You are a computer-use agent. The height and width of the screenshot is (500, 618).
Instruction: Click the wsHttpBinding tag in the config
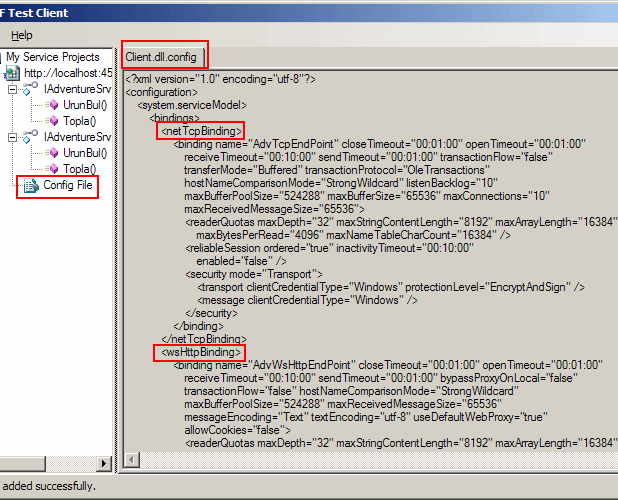point(199,352)
